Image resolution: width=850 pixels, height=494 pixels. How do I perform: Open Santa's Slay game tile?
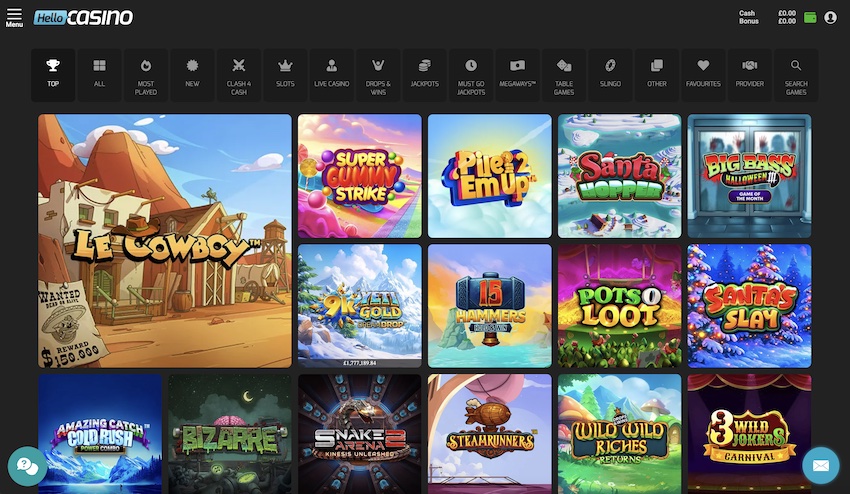[750, 306]
